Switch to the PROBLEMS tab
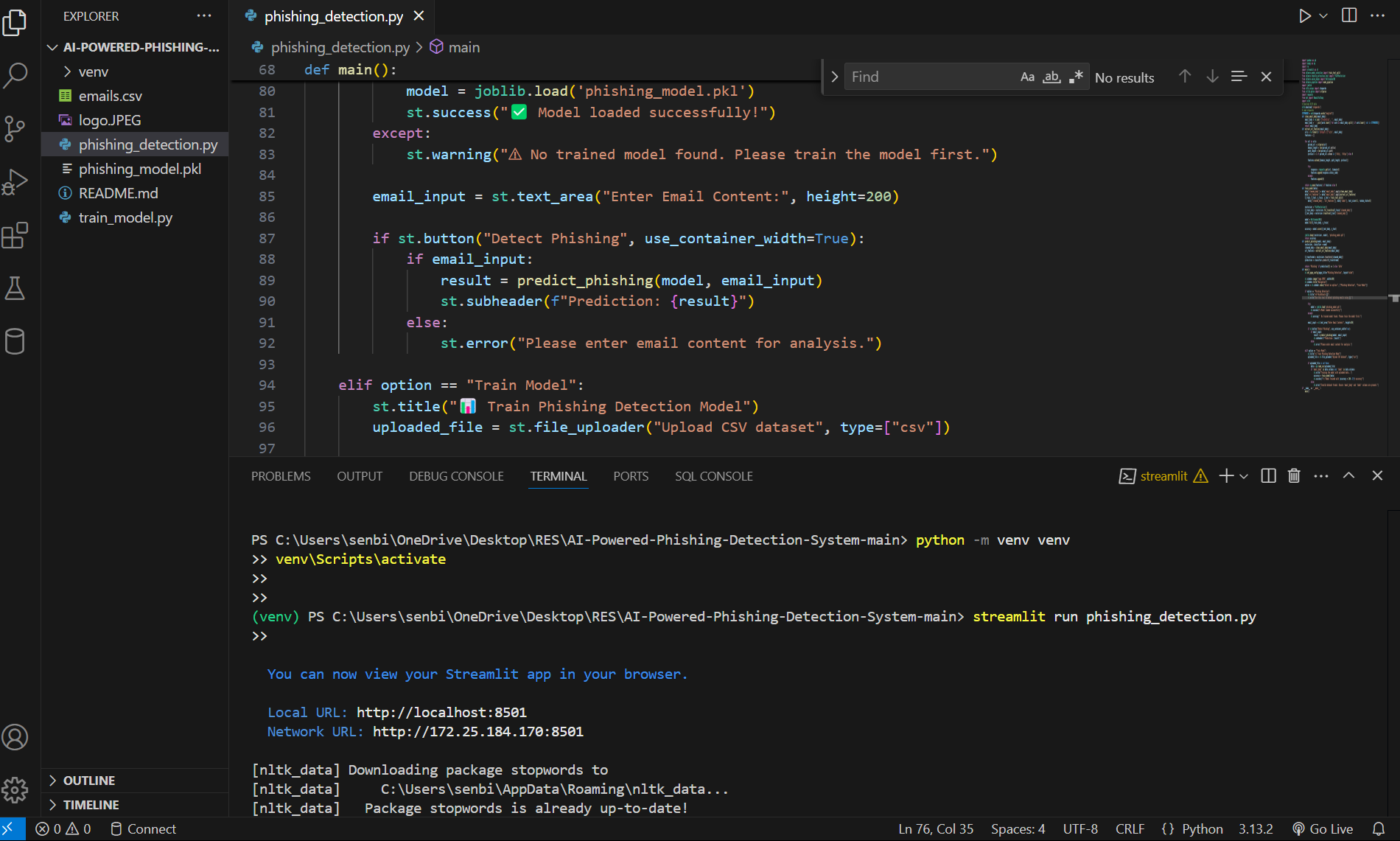 (281, 476)
